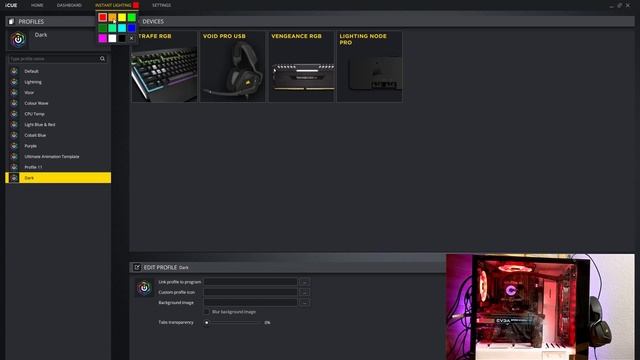Open the Dashboard tab
640x360 pixels.
click(x=69, y=5)
